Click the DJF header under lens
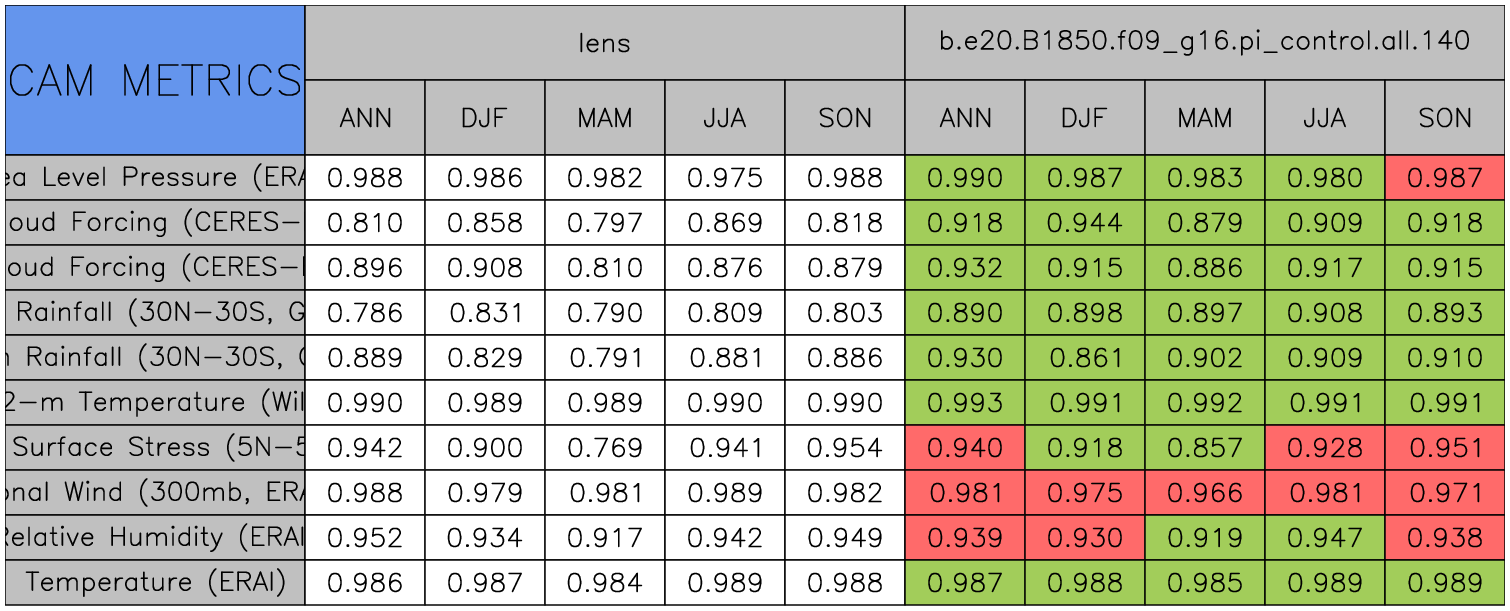This screenshot has width=1510, height=611. (x=485, y=118)
